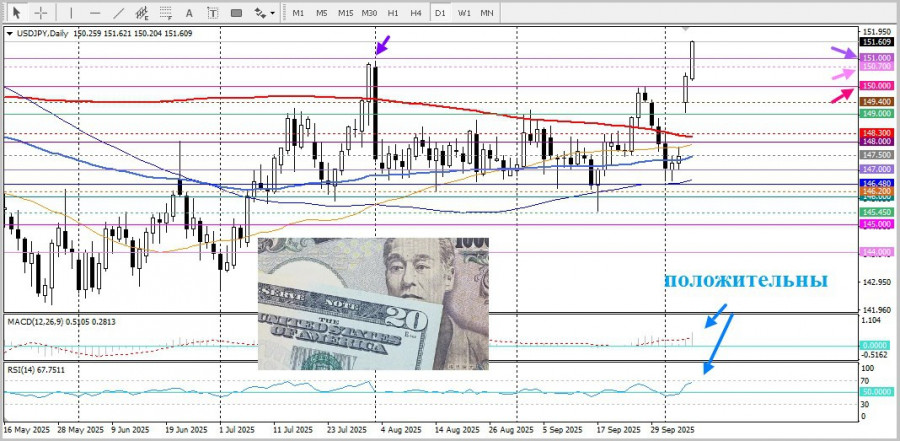Select the Fibonacci retracement tool
The width and height of the screenshot is (900, 441).
point(167,13)
